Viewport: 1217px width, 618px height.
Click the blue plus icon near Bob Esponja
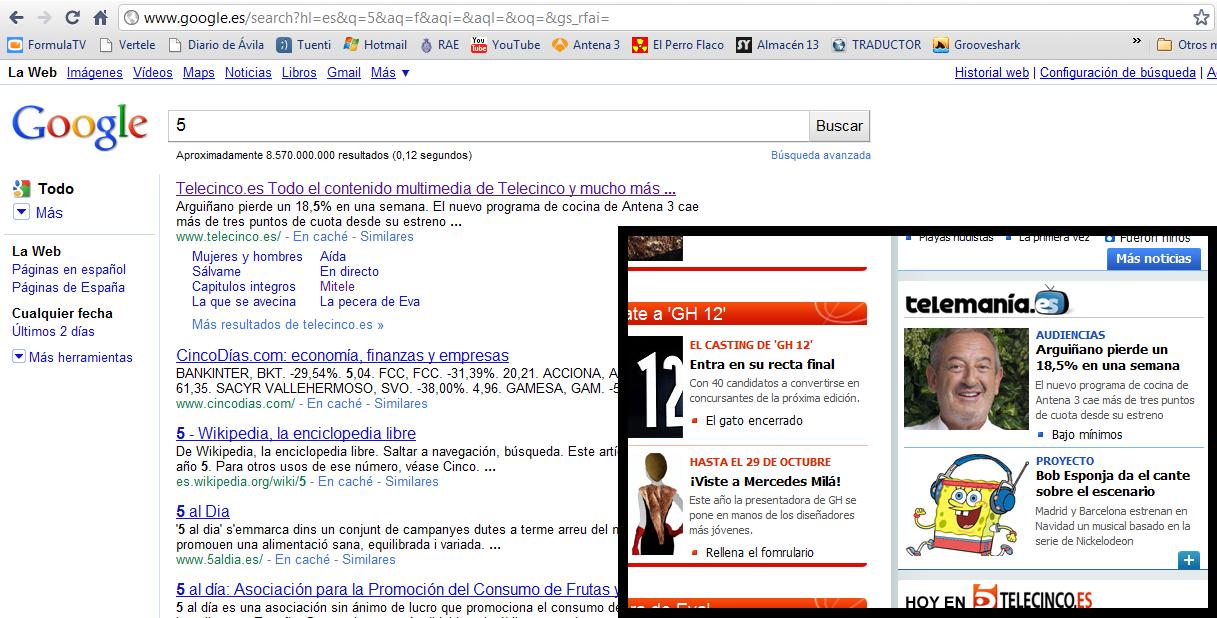pos(1188,560)
